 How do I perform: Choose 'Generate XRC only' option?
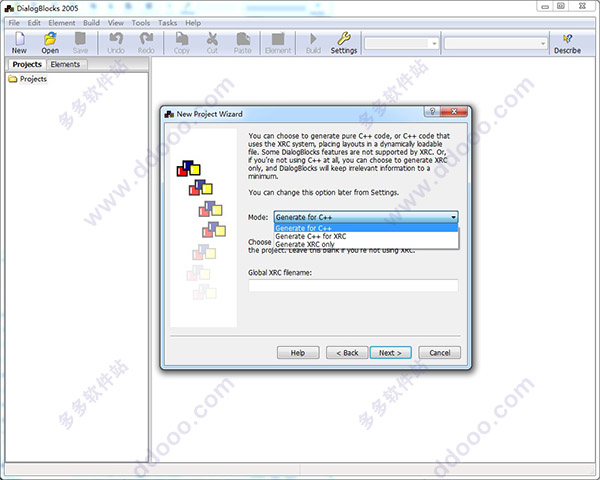click(366, 244)
